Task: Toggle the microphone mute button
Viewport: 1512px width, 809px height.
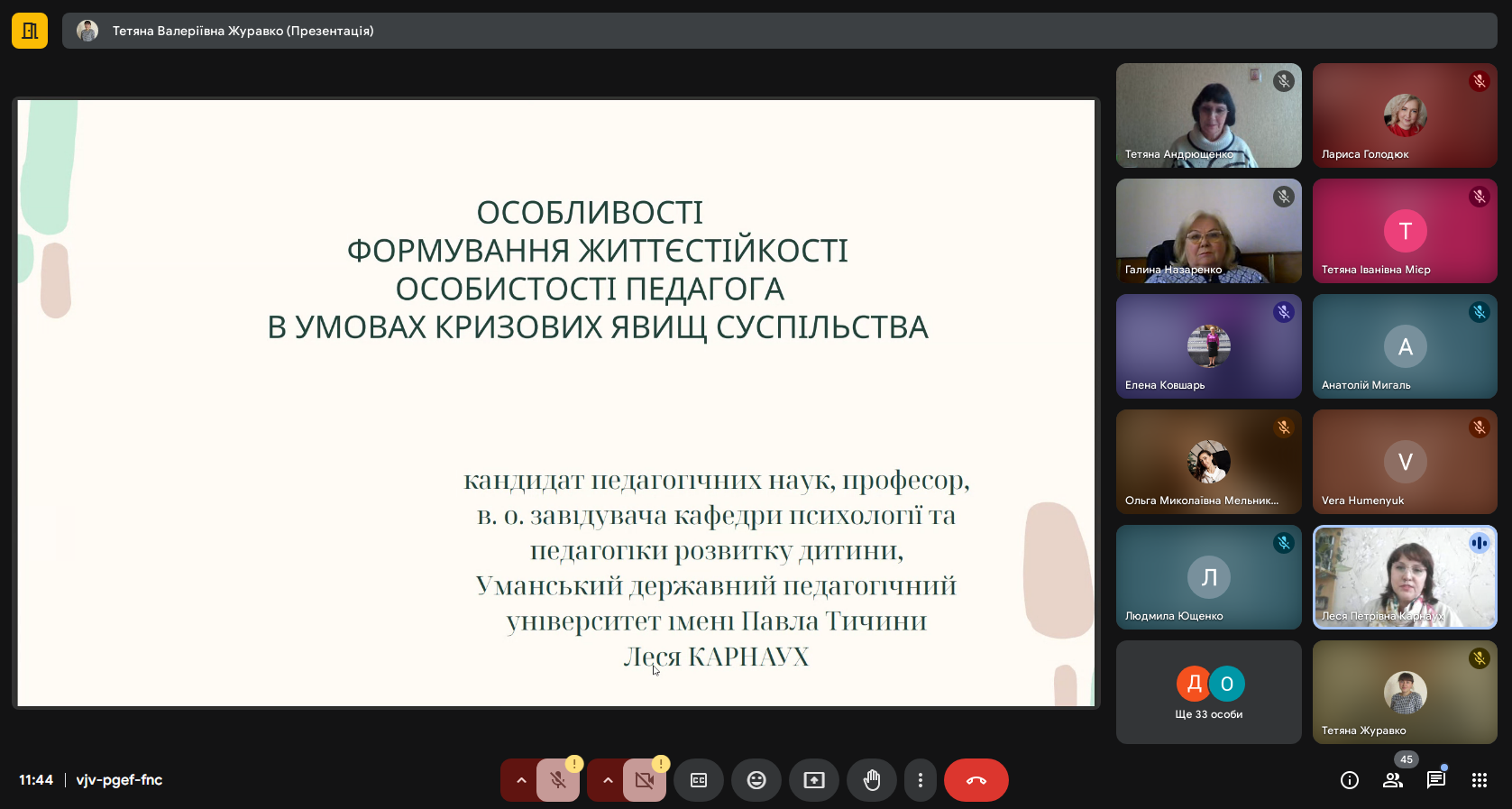Action: coord(558,780)
